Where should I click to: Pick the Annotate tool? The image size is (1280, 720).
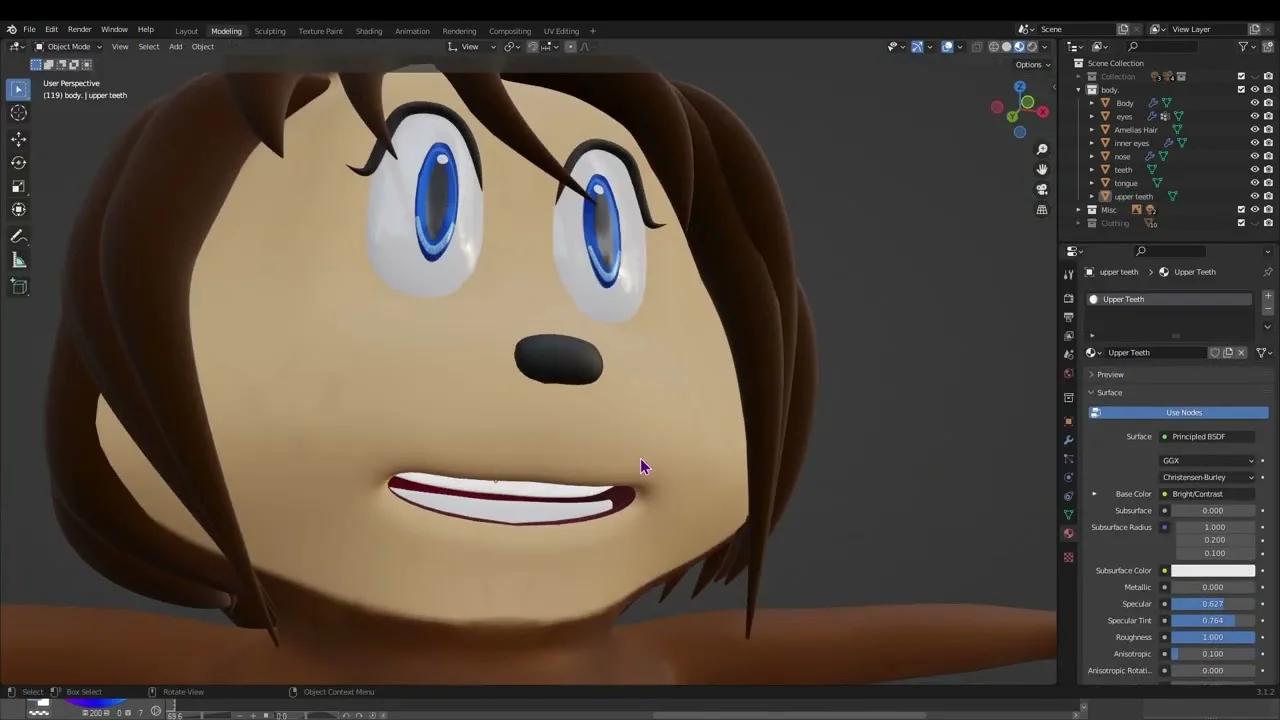(18, 237)
